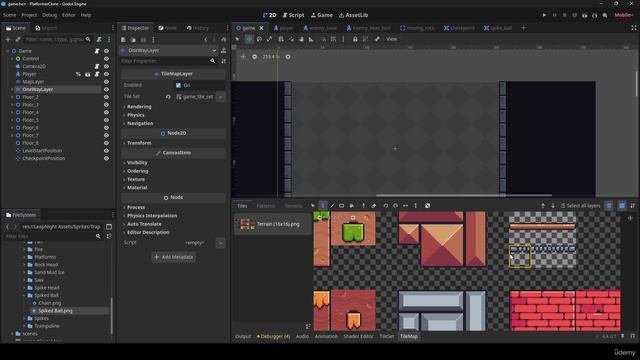Toggle the Select all layers option
This screenshot has height=360, width=640.
(x=580, y=206)
